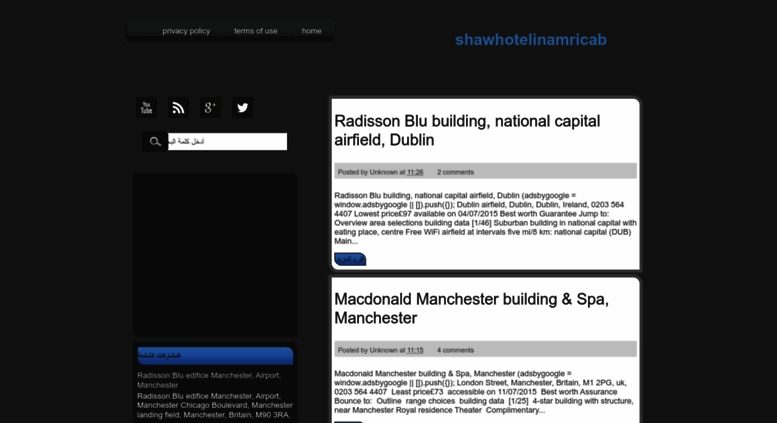Click the empty ad box in sidebar
Viewport: 777px width, 423px height.
[215, 255]
